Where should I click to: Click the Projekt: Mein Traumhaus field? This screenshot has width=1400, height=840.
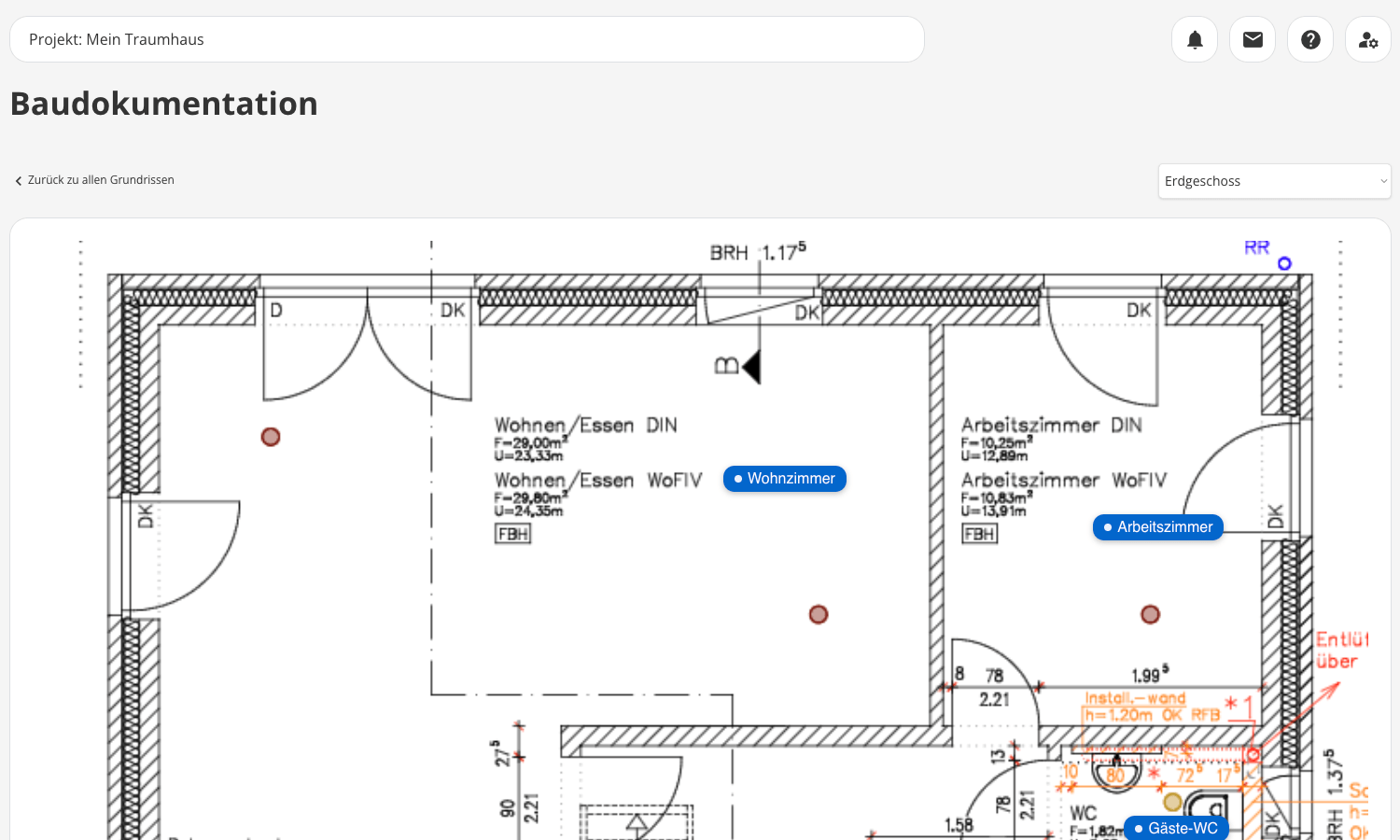467,39
